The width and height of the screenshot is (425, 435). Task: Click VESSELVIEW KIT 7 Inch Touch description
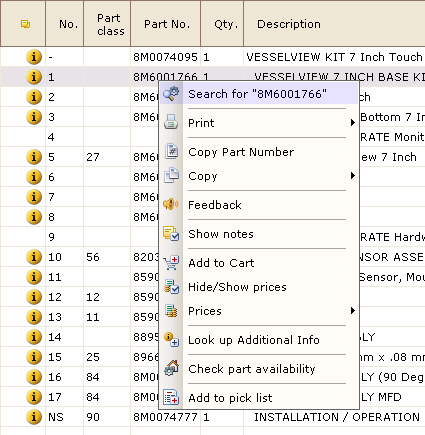334,57
